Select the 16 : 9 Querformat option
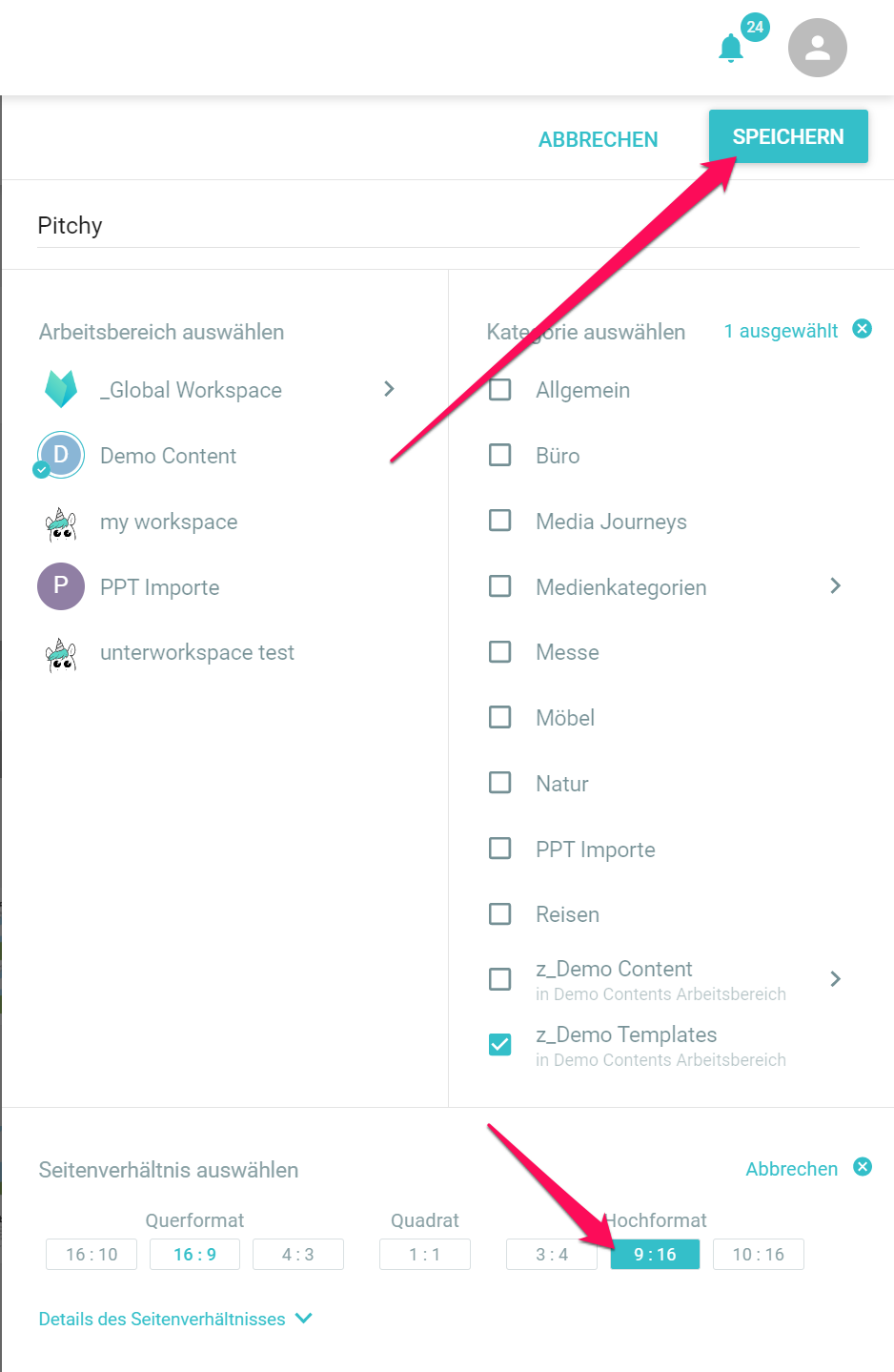This screenshot has height=1372, width=894. pos(195,1254)
